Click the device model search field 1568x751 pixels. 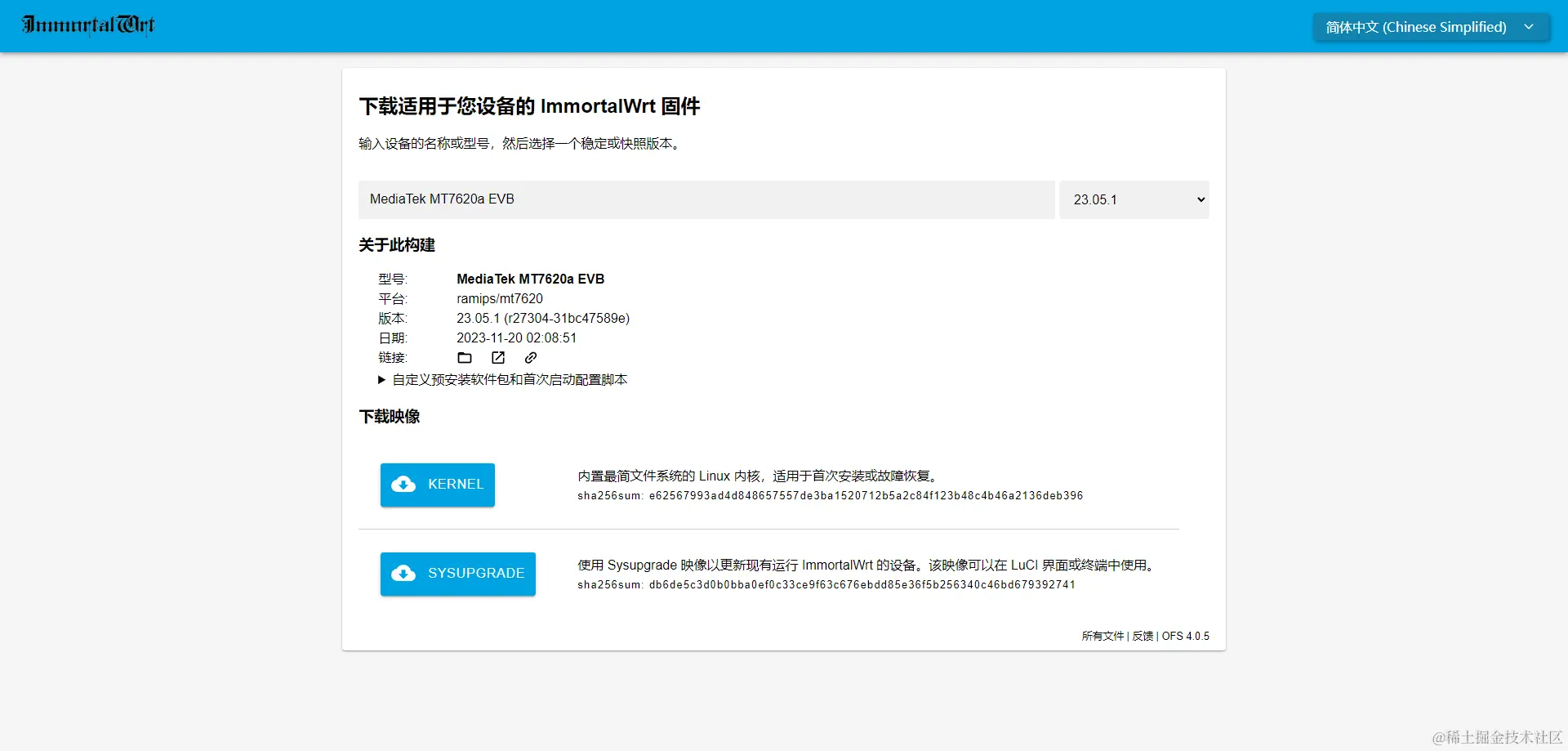[706, 199]
